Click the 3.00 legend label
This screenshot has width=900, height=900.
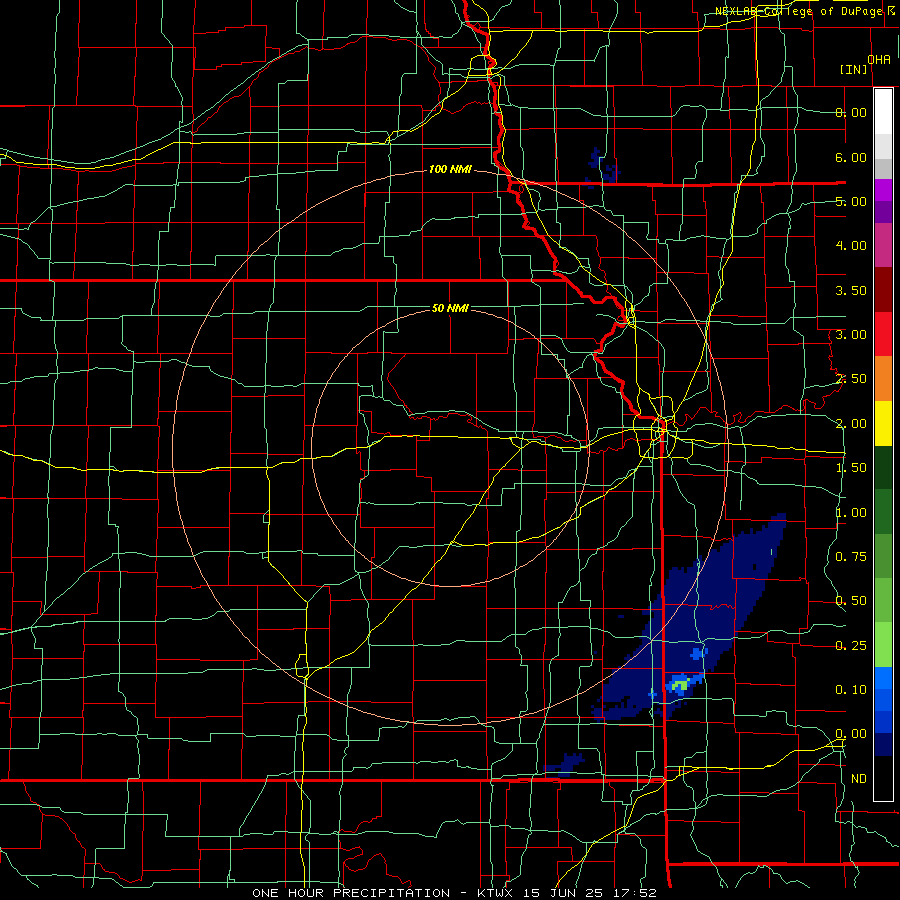(x=851, y=335)
